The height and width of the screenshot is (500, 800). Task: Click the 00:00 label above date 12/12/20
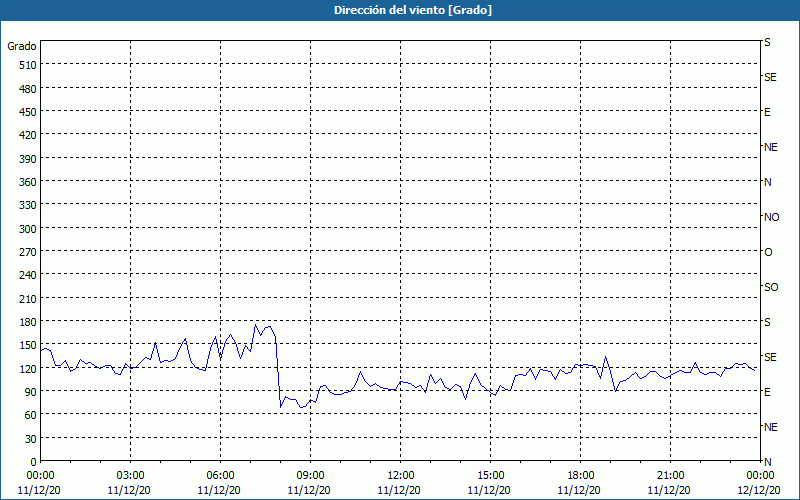tap(761, 476)
